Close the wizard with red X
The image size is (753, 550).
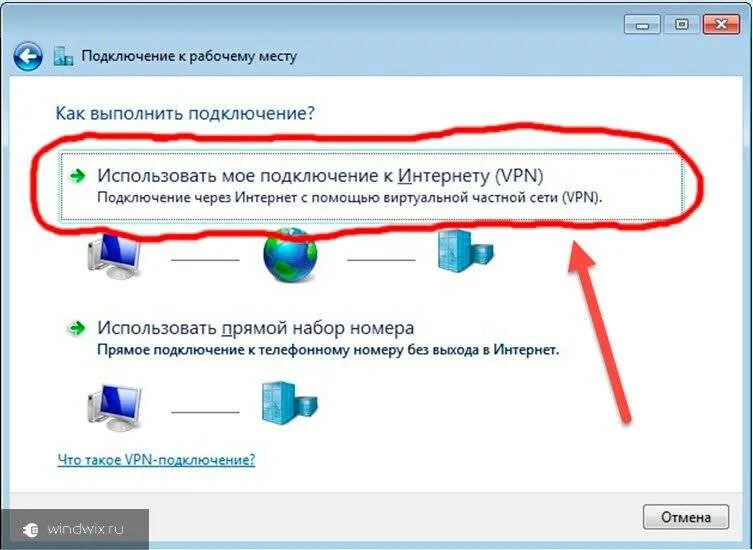click(721, 24)
